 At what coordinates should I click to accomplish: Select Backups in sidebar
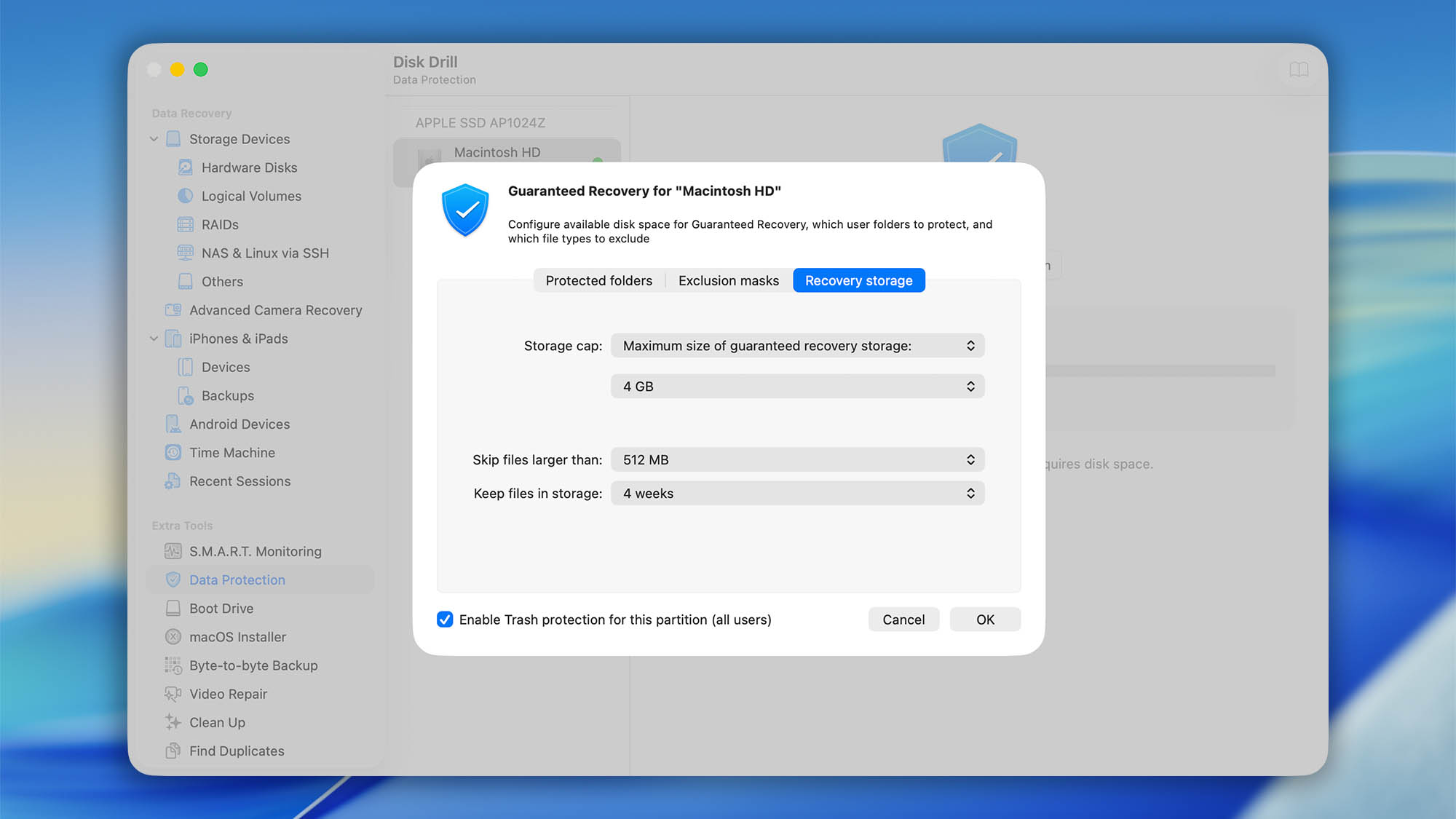click(x=228, y=395)
